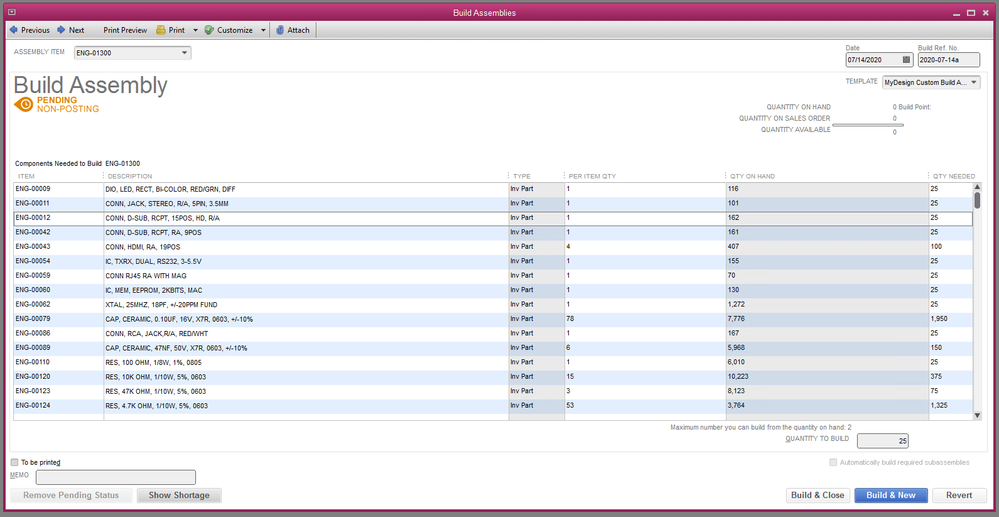Screen dimensions: 999x517
Task: Click the Attach paperclip icon
Action: 280,30
